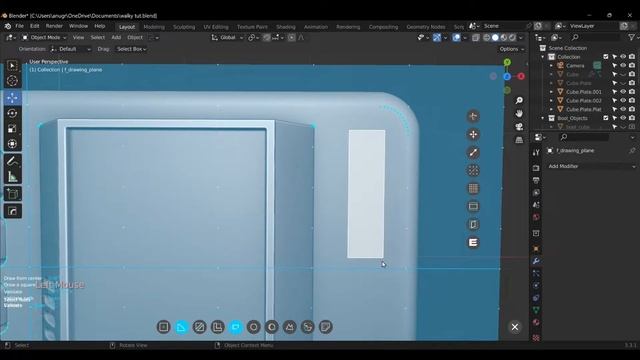Open the Edit menu

[x=35, y=26]
